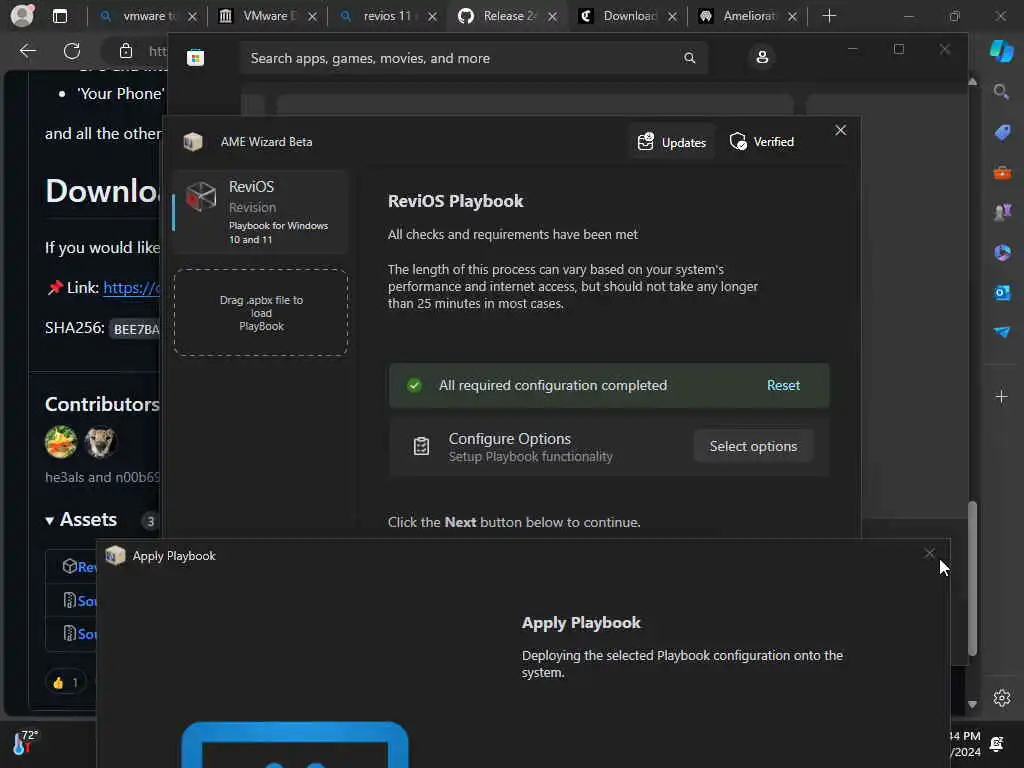Switch to the vmware search tab
This screenshot has width=1024, height=768.
click(x=147, y=16)
